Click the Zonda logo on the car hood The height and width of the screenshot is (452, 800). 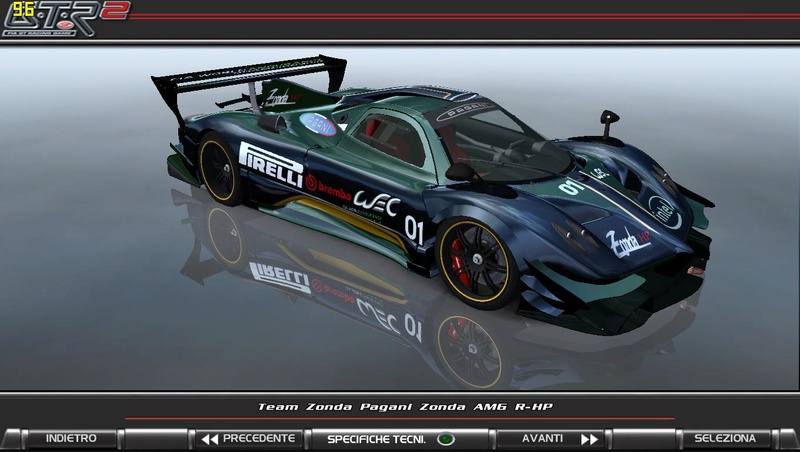(x=626, y=242)
